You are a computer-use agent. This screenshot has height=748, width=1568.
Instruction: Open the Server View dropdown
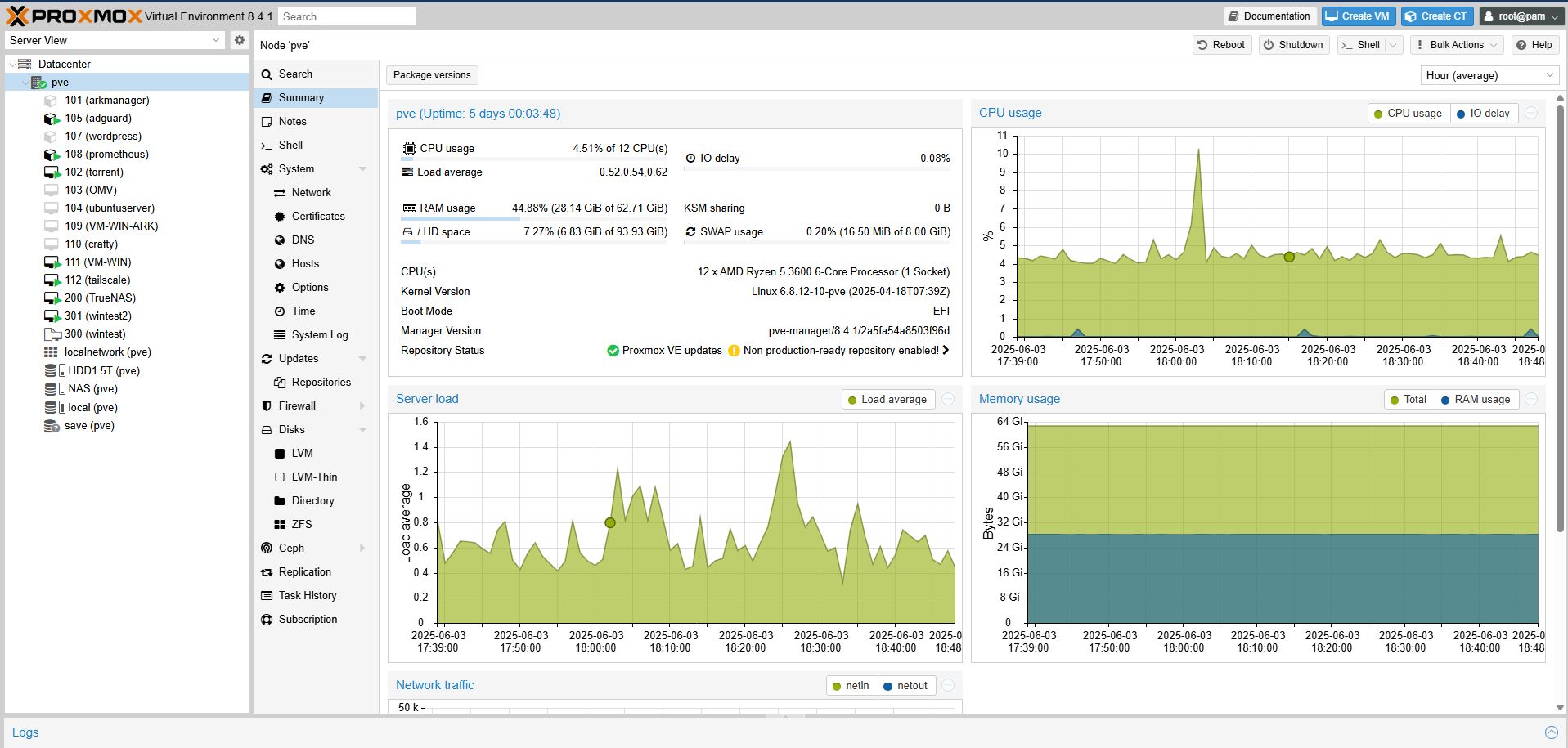tap(216, 40)
